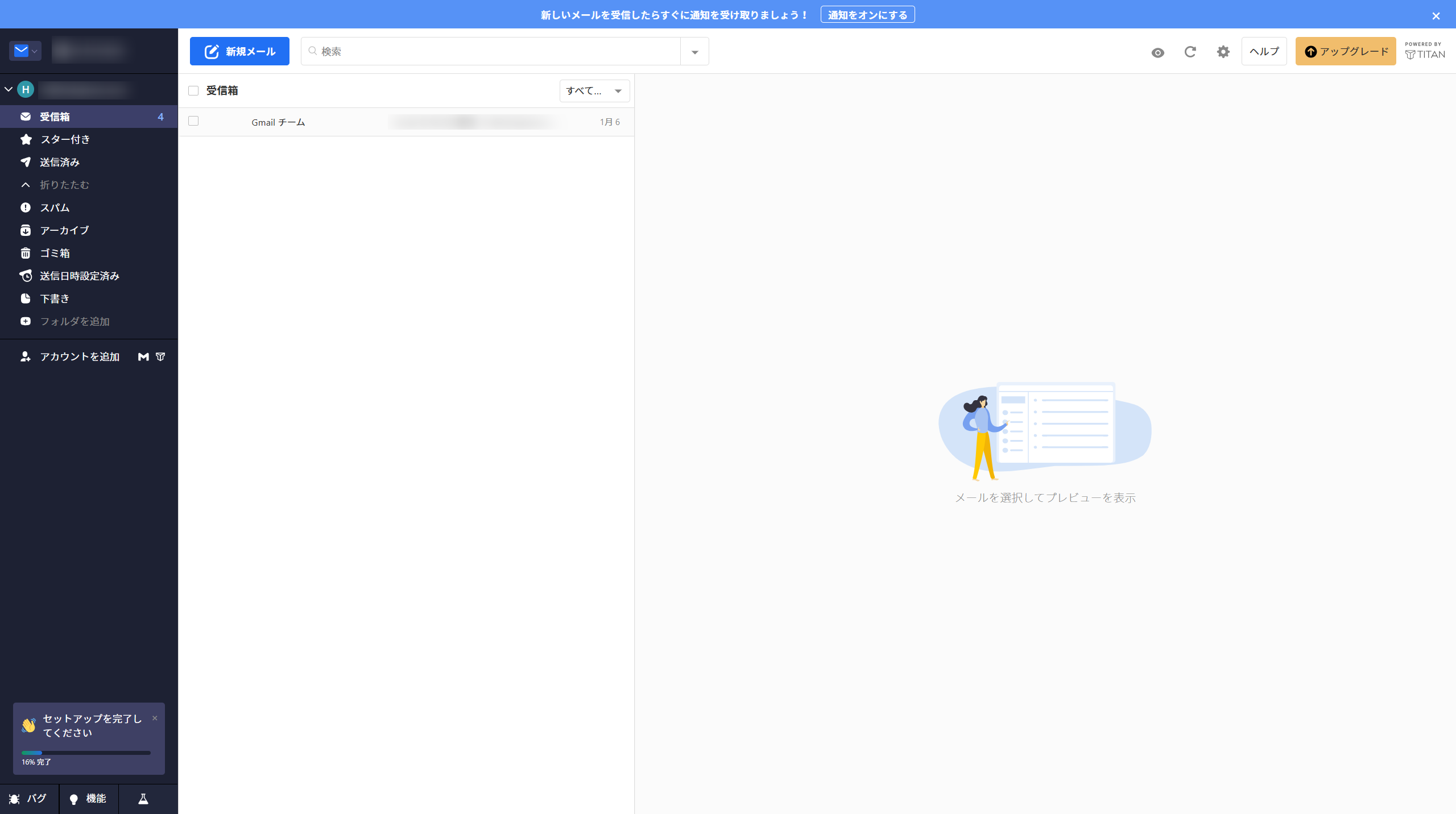Toggle the eye read-receipt icon

pyautogui.click(x=1157, y=52)
